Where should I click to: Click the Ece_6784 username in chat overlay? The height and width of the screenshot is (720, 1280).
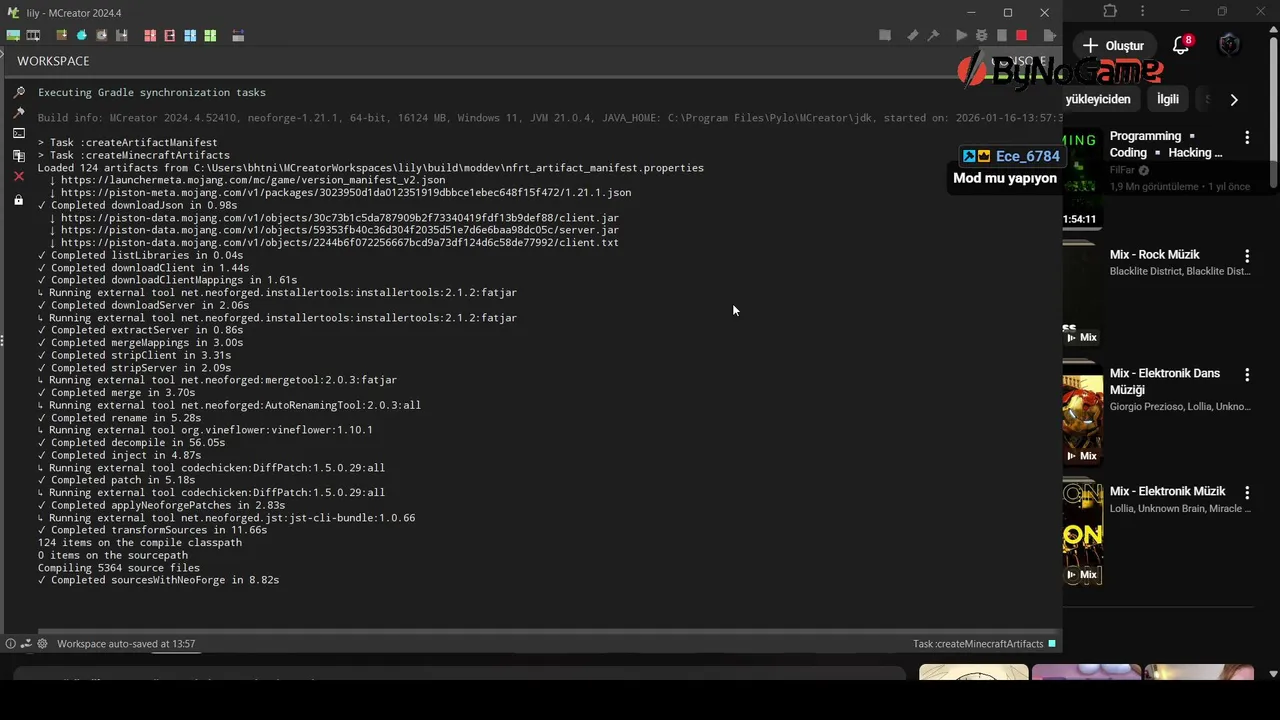[x=1027, y=156]
